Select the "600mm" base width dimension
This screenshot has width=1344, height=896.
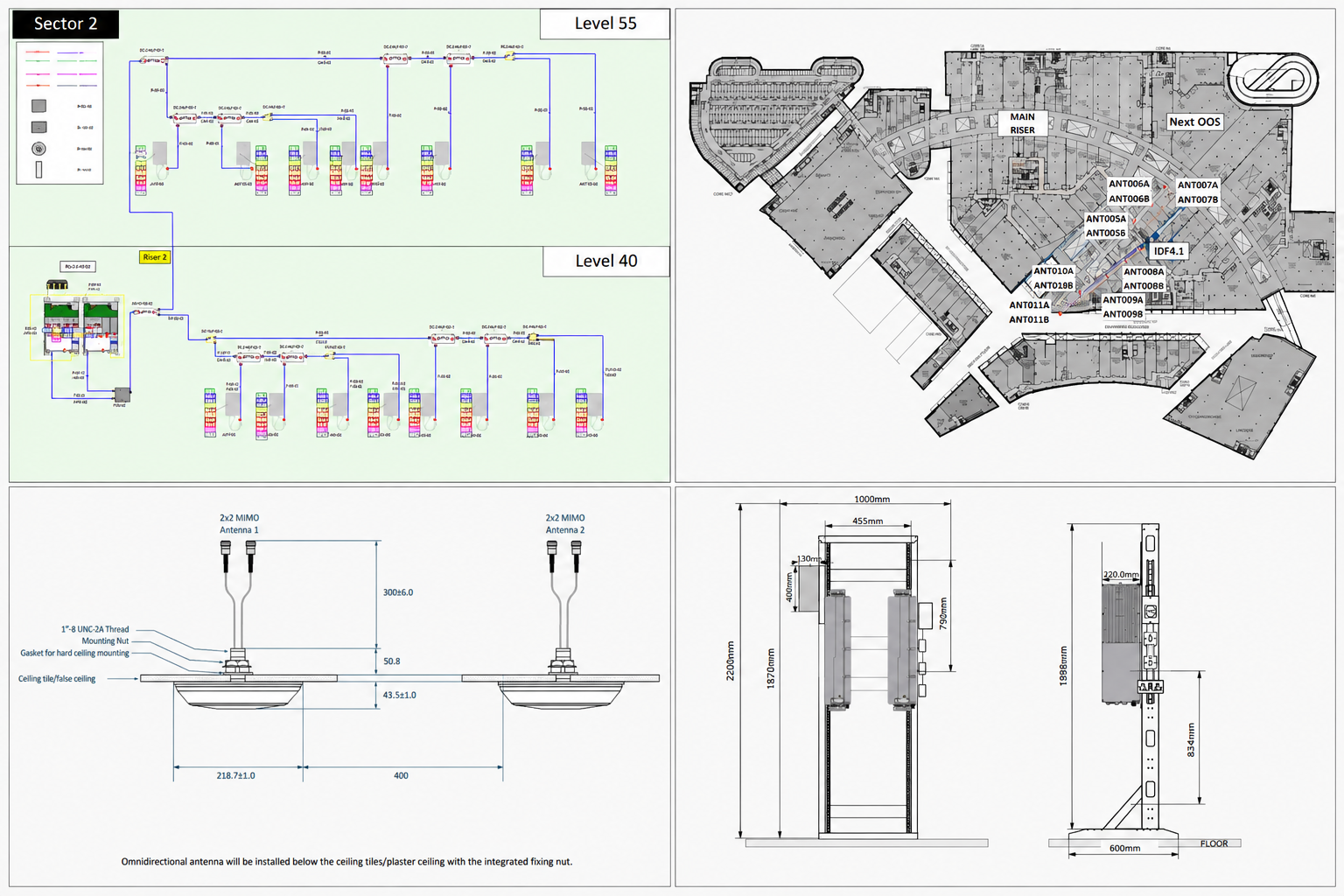click(1125, 848)
